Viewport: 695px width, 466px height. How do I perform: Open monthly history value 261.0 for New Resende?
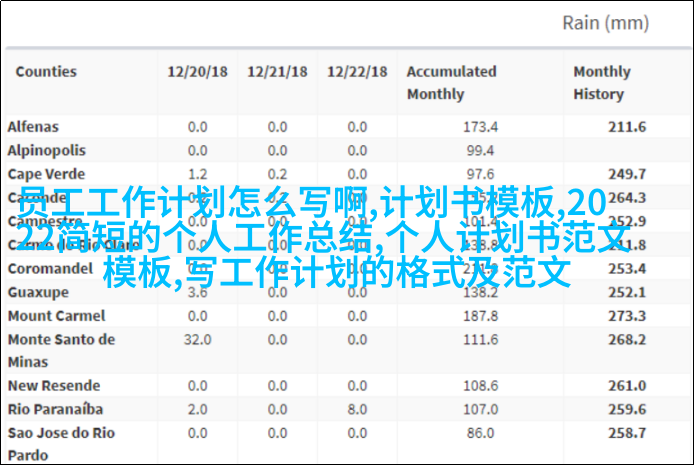[x=627, y=385]
